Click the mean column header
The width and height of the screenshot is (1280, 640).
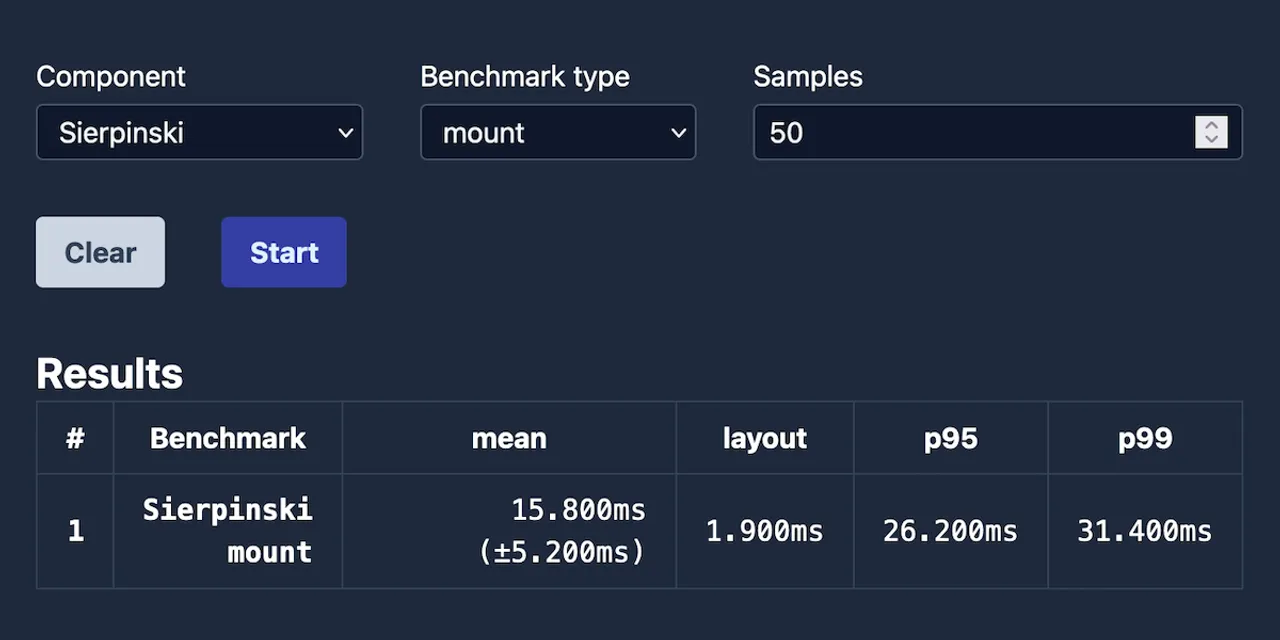(509, 438)
